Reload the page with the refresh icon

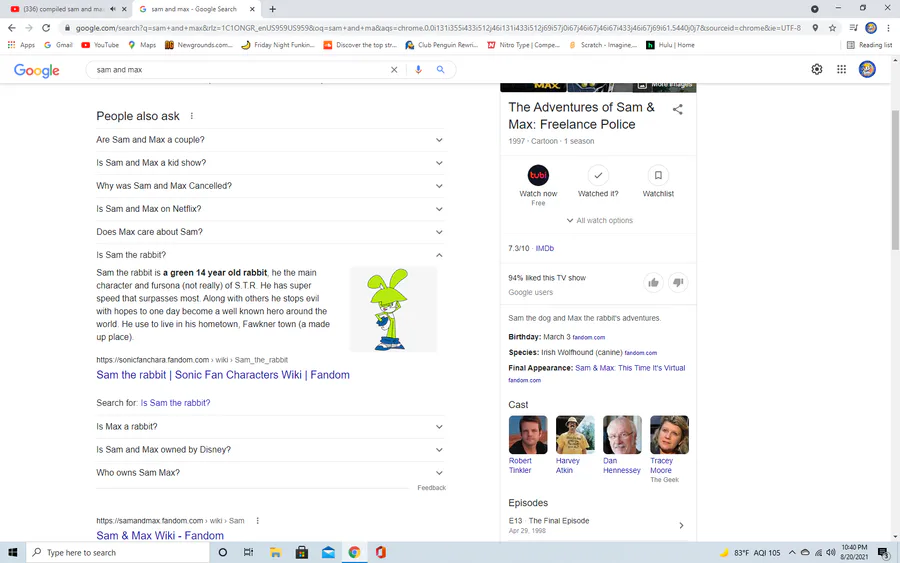pos(46,28)
